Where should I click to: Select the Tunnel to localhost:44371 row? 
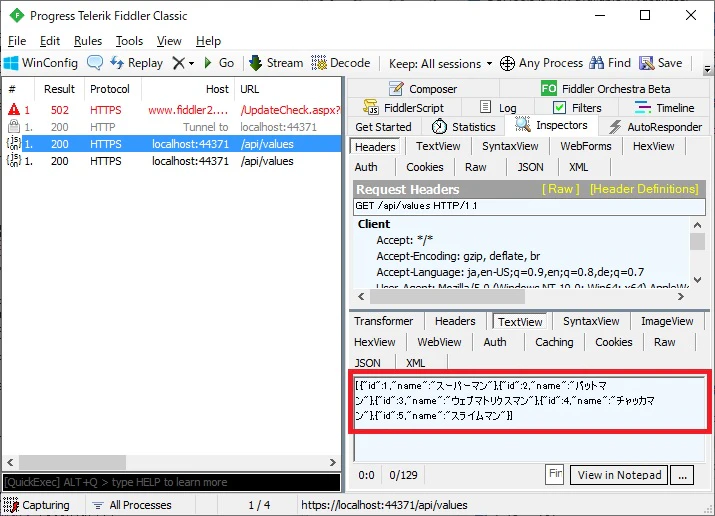click(172, 127)
